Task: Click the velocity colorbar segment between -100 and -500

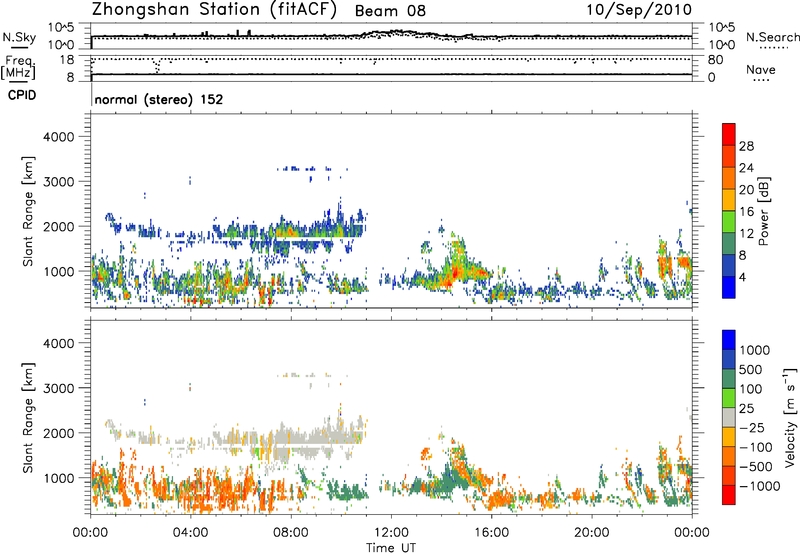Action: (x=729, y=456)
